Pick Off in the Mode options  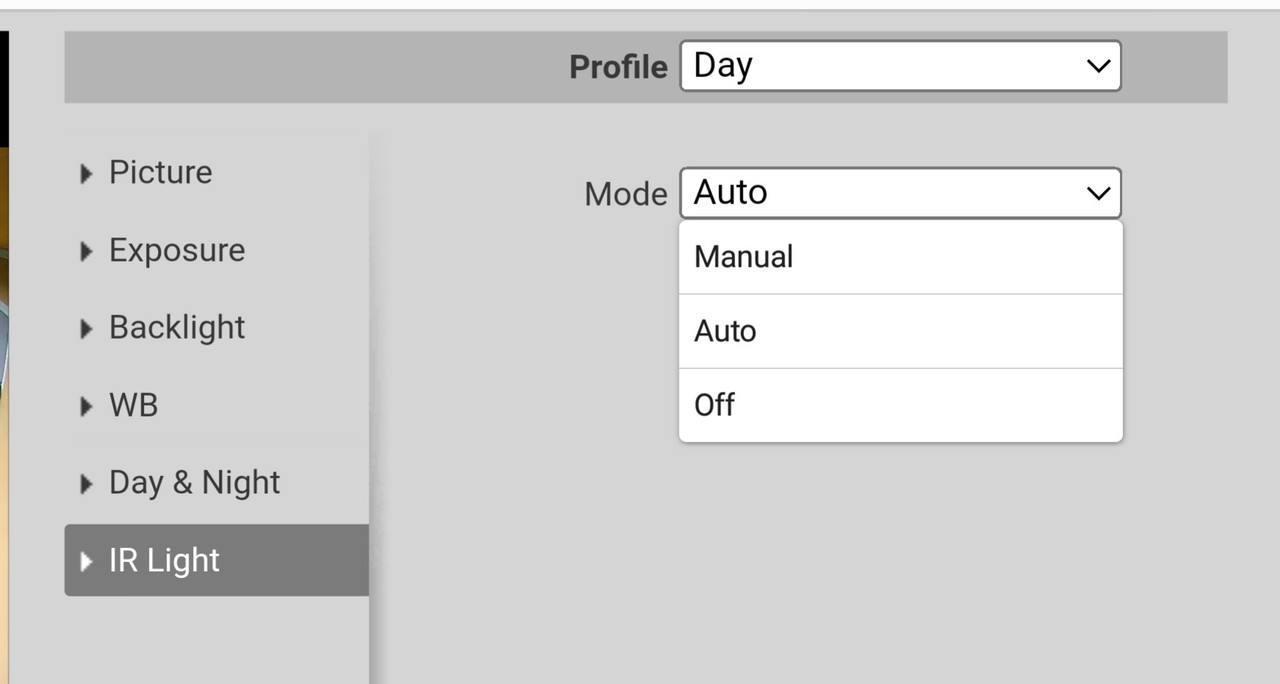click(900, 405)
